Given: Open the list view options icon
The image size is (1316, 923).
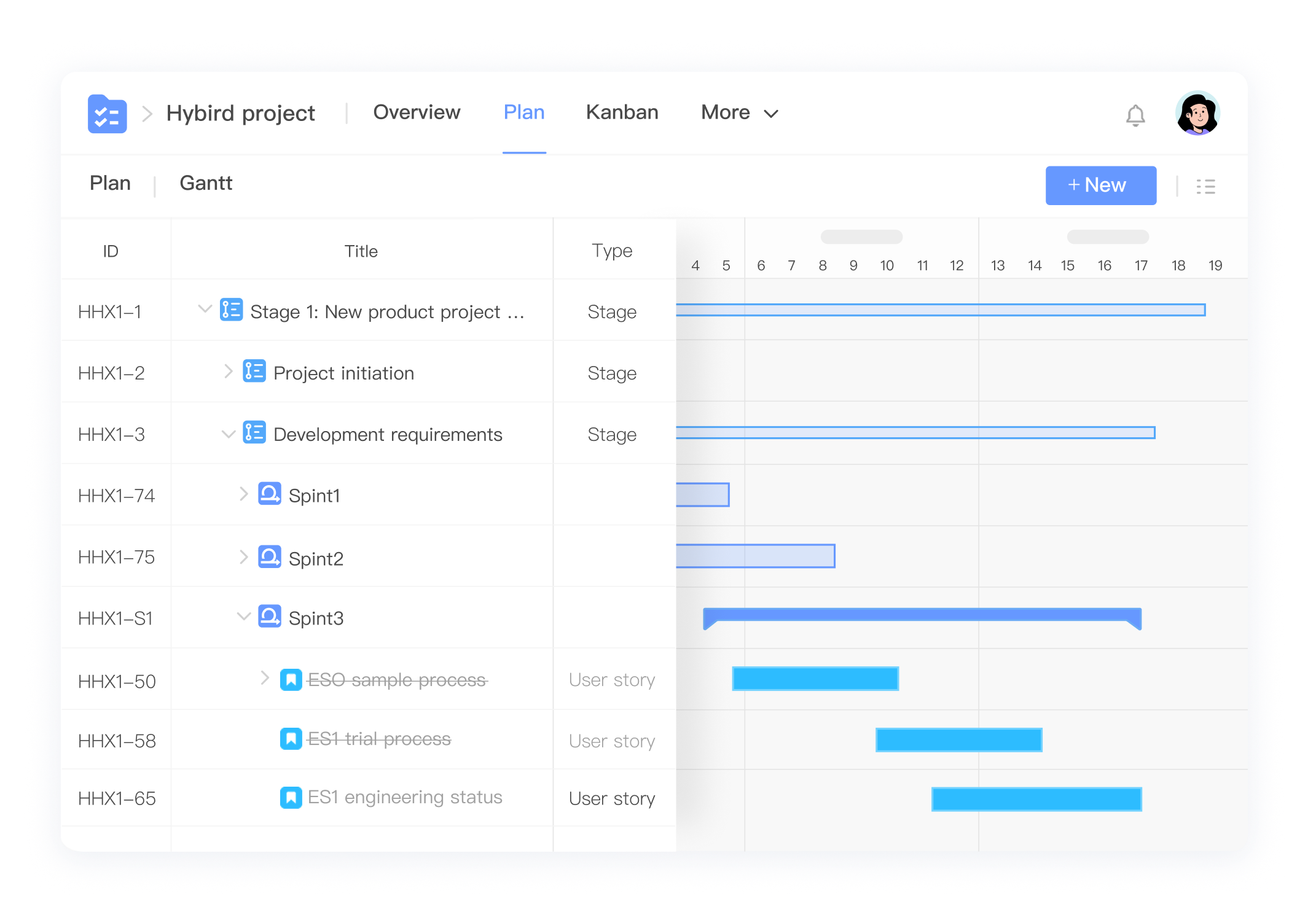Looking at the screenshot, I should [1205, 186].
